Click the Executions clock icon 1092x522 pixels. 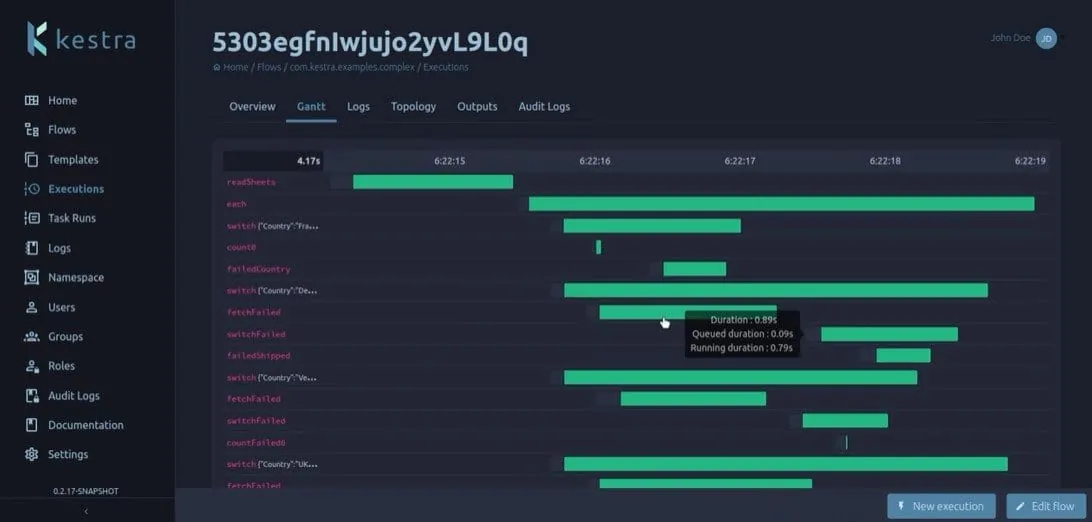(31, 189)
